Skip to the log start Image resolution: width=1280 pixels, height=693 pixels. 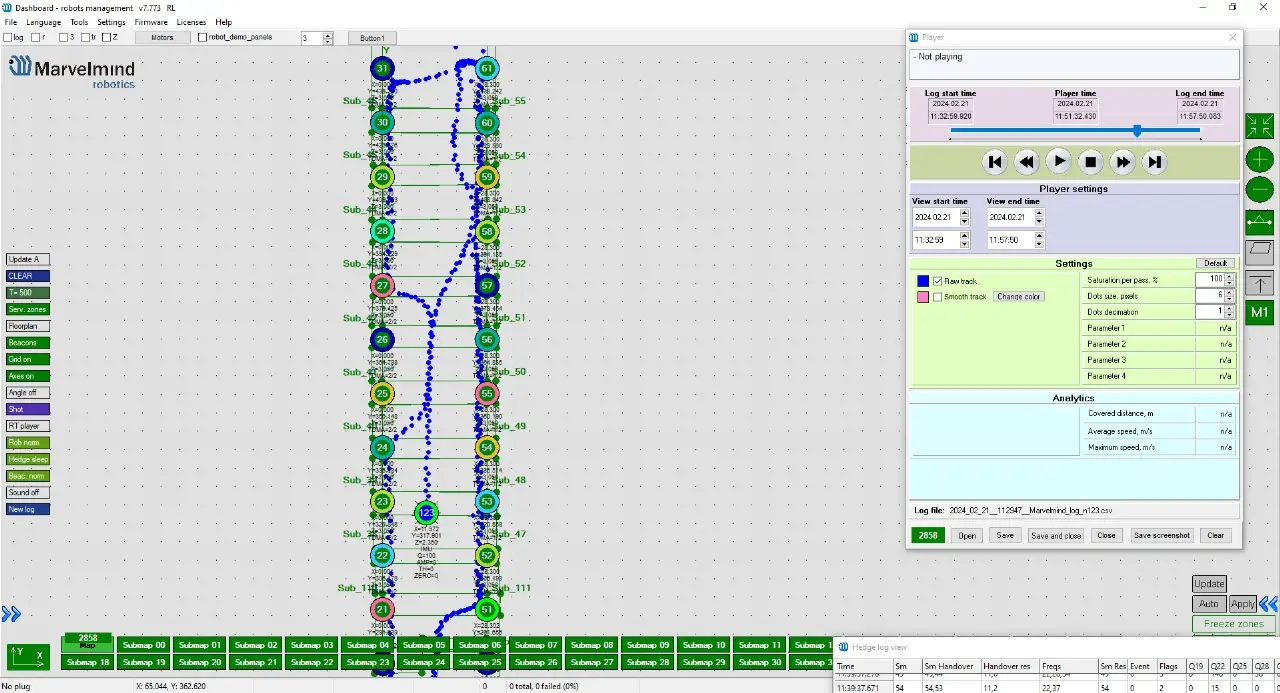tap(994, 161)
